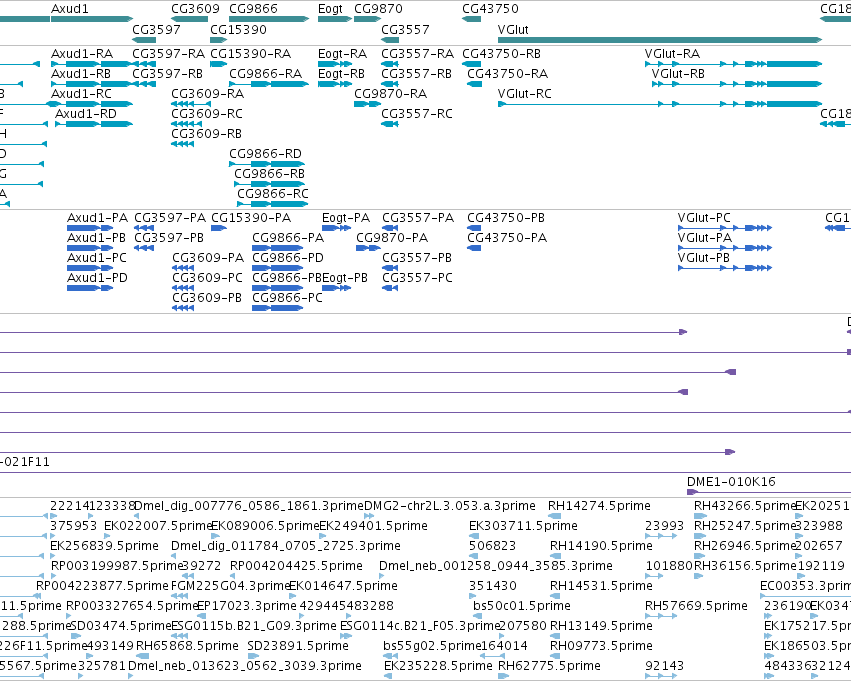This screenshot has height=681, width=851.
Task: Click EST Dmel_dig_011784_0705_2725.3prime
Action: point(286,546)
